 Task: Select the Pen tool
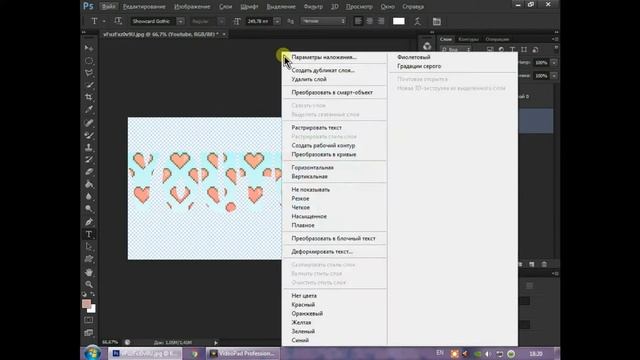click(x=89, y=222)
